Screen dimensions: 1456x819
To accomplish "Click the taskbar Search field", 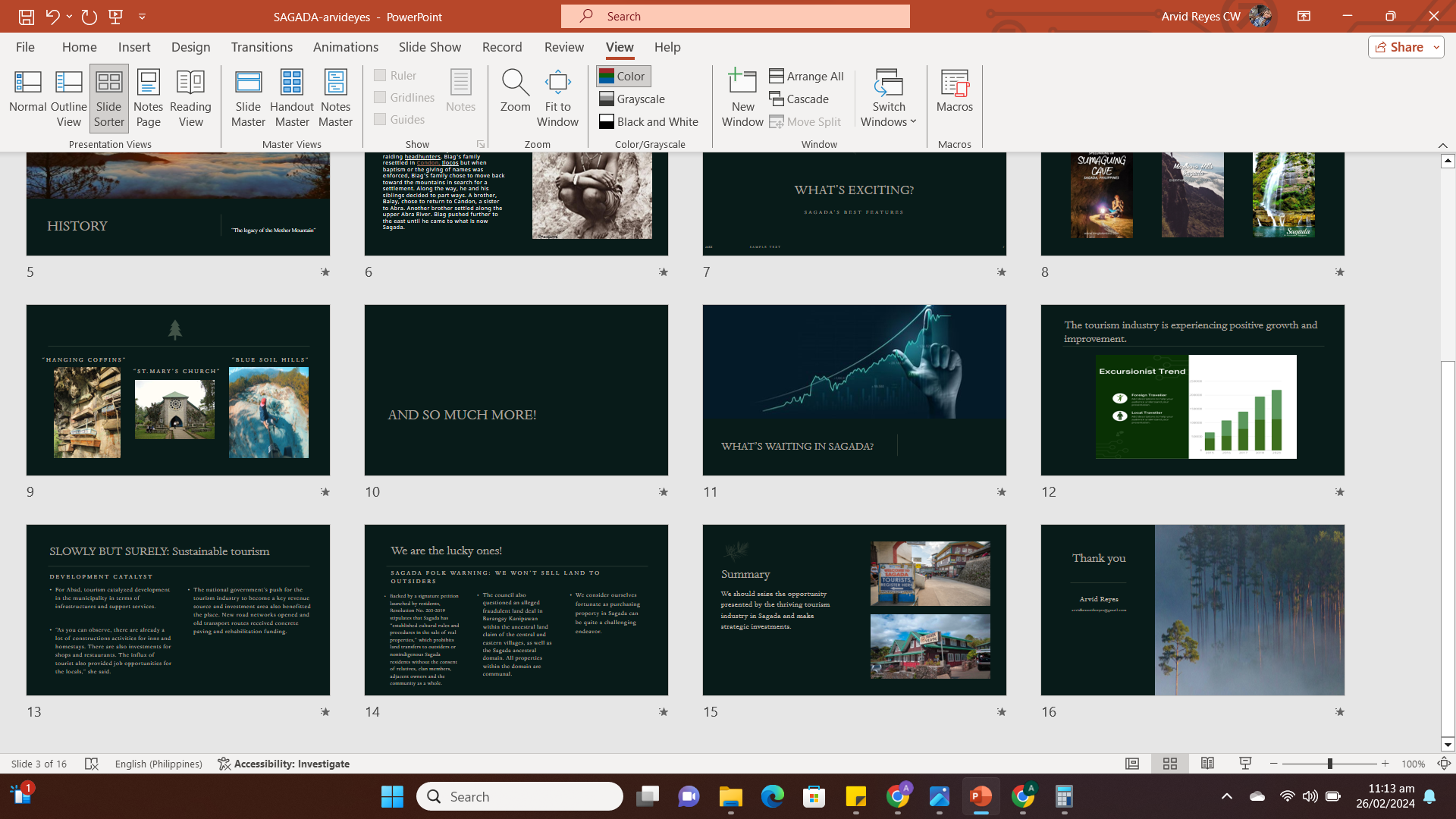I will tap(519, 796).
